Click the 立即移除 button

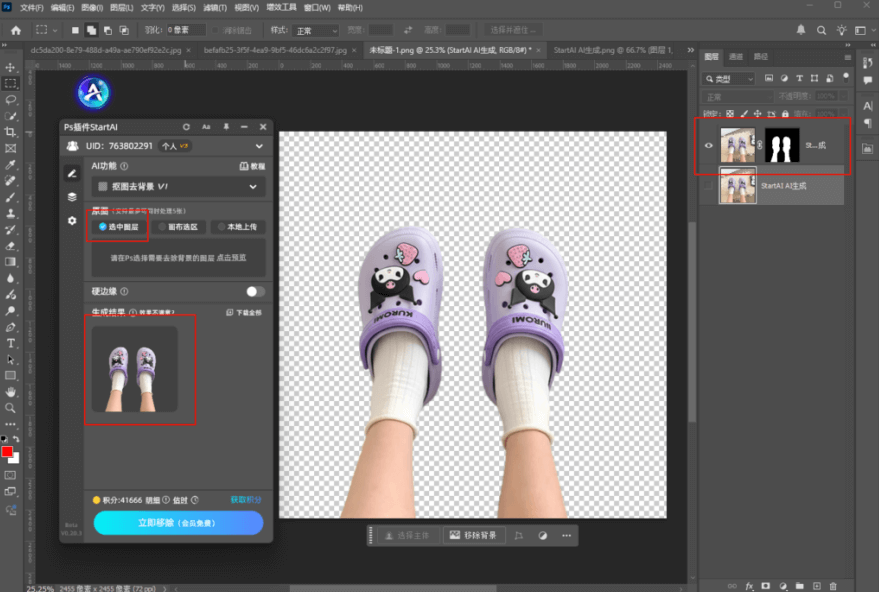(178, 523)
